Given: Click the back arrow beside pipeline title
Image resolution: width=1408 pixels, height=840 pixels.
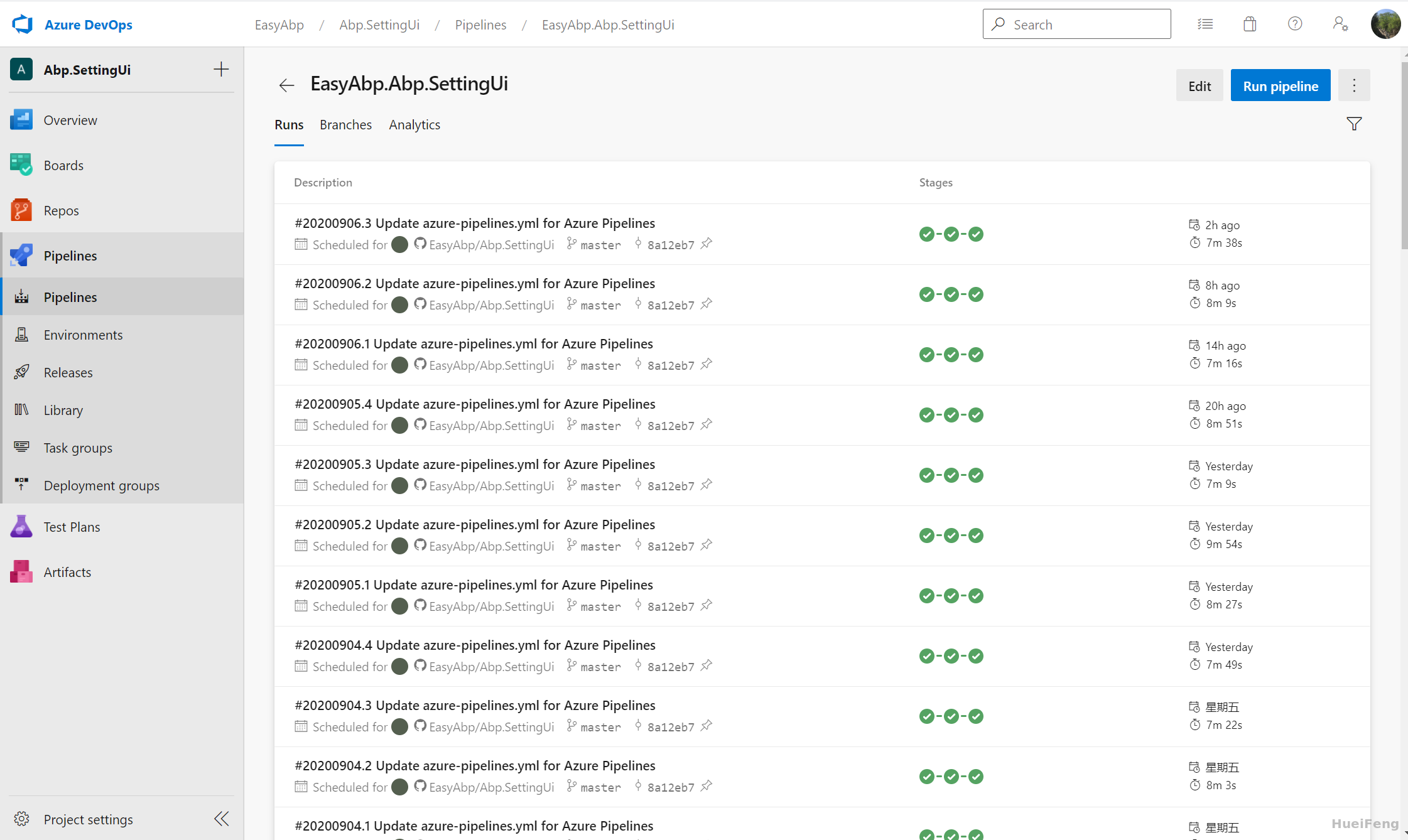Looking at the screenshot, I should (286, 85).
